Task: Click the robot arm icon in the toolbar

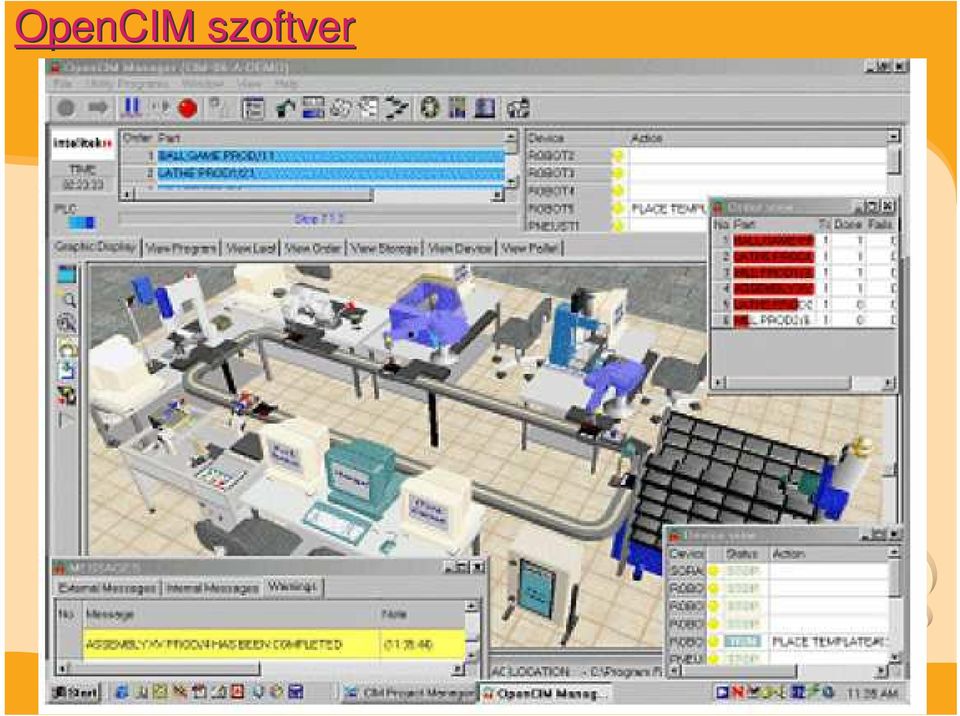Action: (285, 108)
